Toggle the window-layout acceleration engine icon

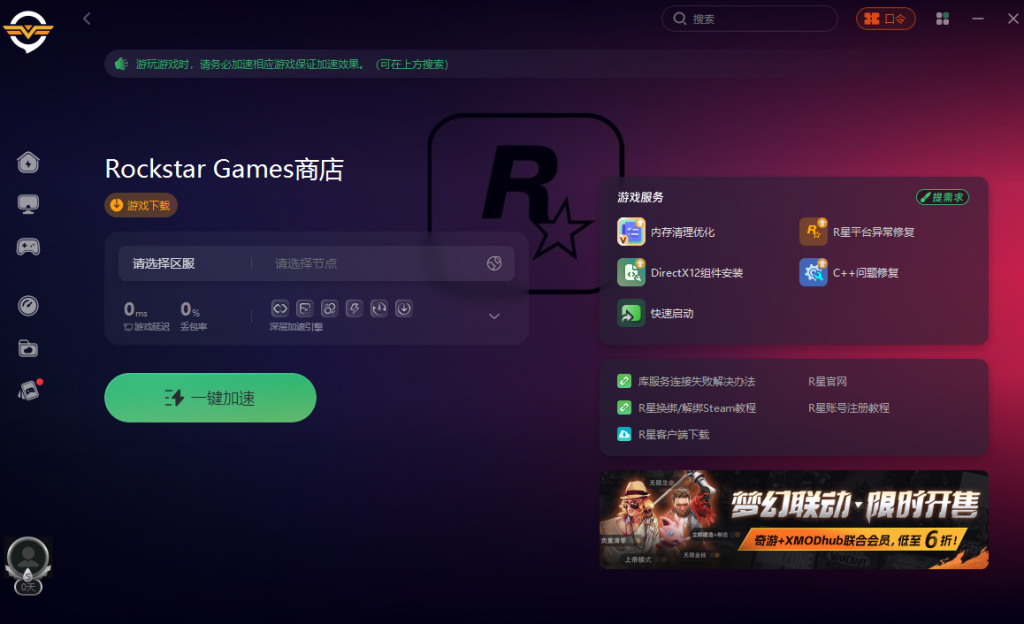pos(305,308)
